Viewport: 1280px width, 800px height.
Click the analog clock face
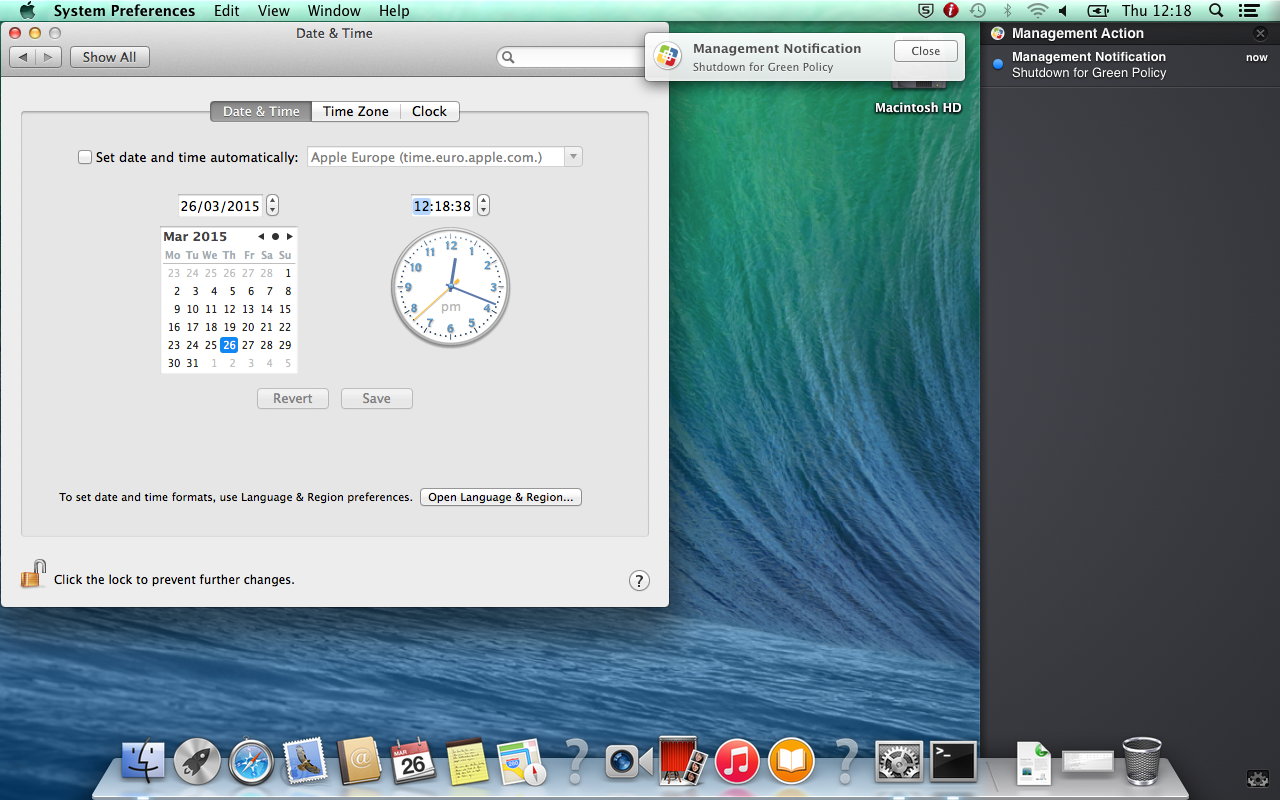coord(451,287)
